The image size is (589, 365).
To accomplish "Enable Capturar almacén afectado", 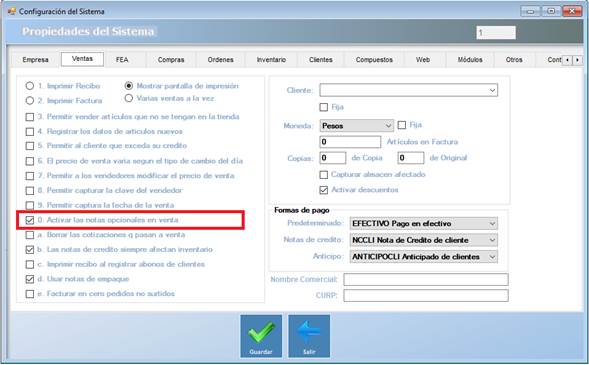I will 323,175.
